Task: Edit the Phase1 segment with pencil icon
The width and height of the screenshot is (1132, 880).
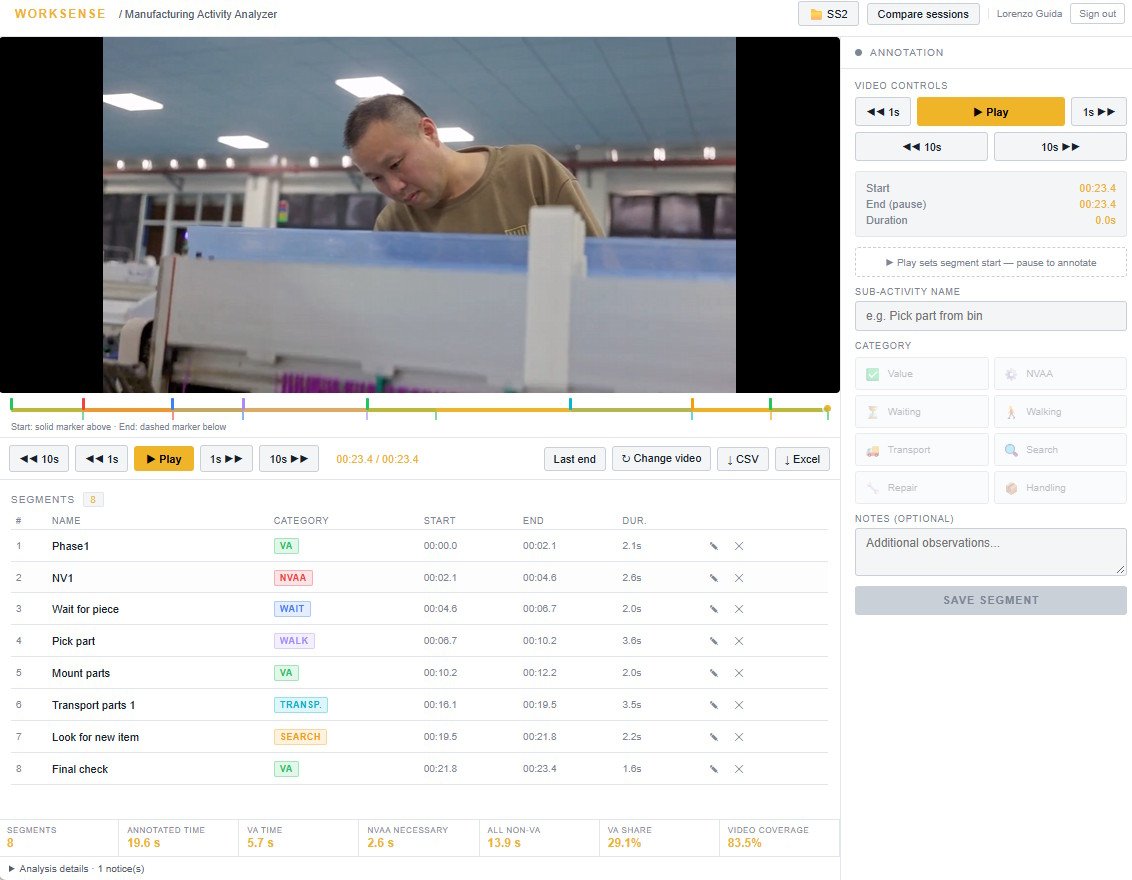Action: pos(713,546)
